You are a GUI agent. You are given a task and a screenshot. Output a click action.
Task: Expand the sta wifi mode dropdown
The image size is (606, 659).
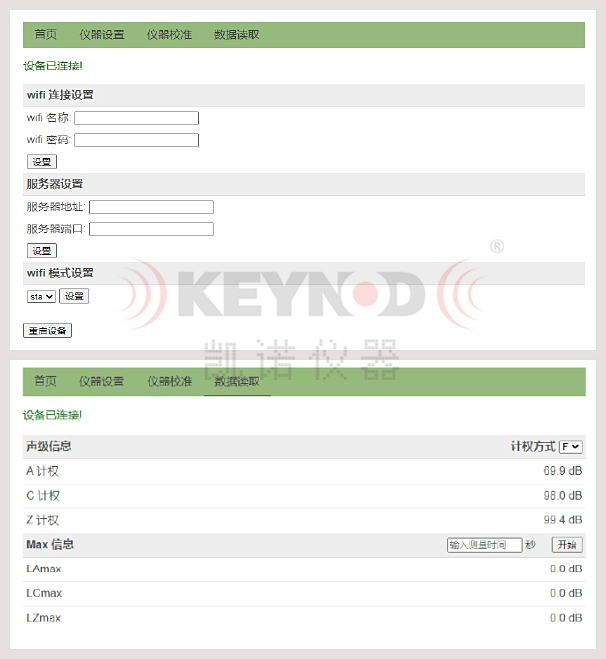coord(41,296)
